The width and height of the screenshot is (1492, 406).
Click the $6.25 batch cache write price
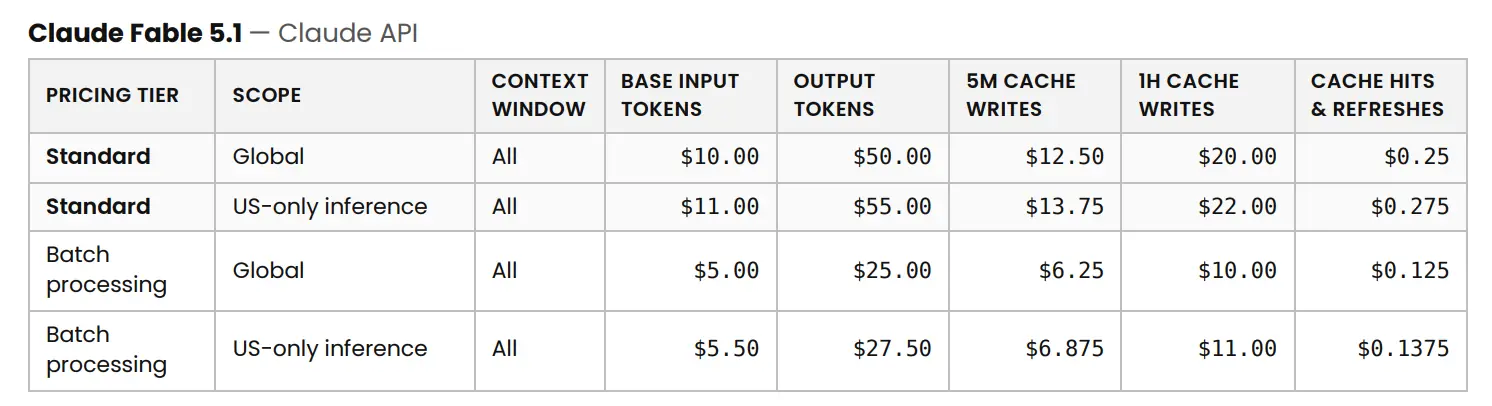[1071, 271]
